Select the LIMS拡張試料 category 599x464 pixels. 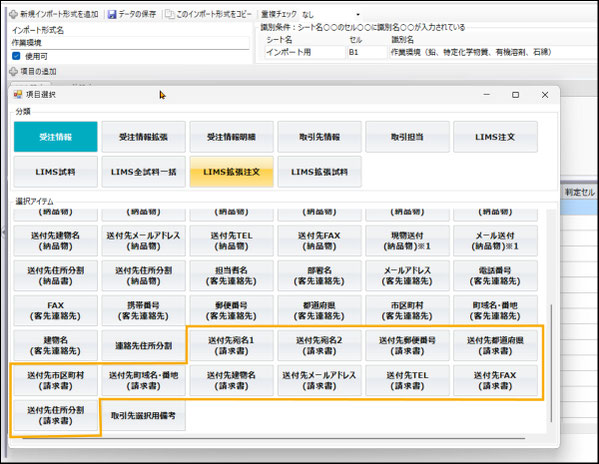(319, 172)
